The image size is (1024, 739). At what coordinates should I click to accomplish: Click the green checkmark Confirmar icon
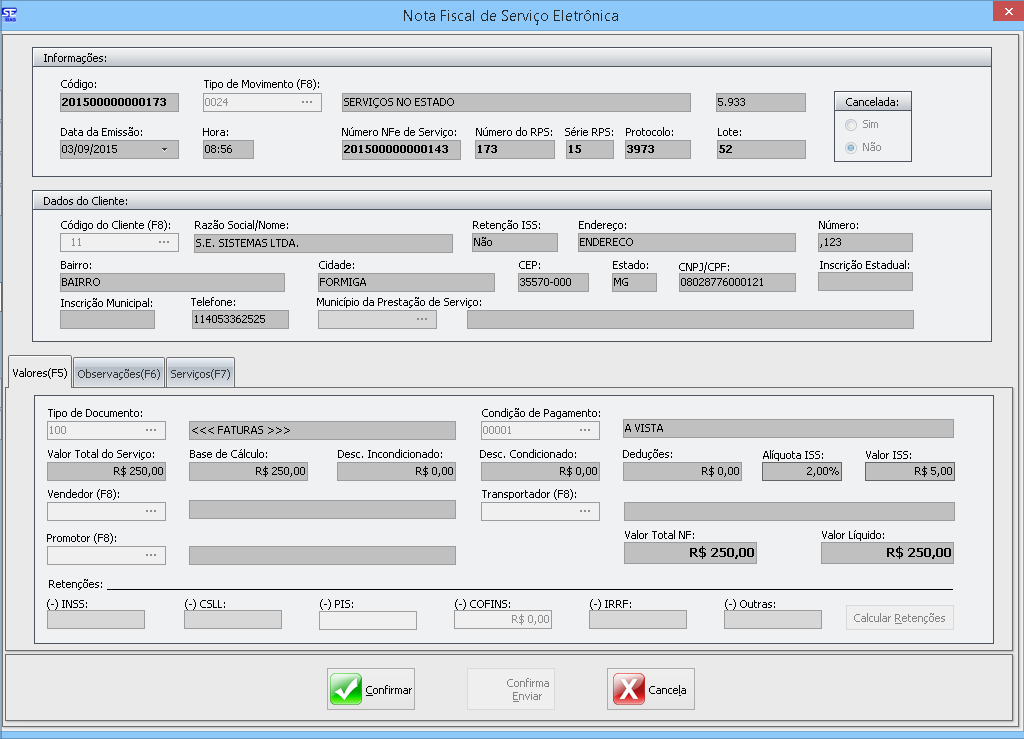[346, 689]
